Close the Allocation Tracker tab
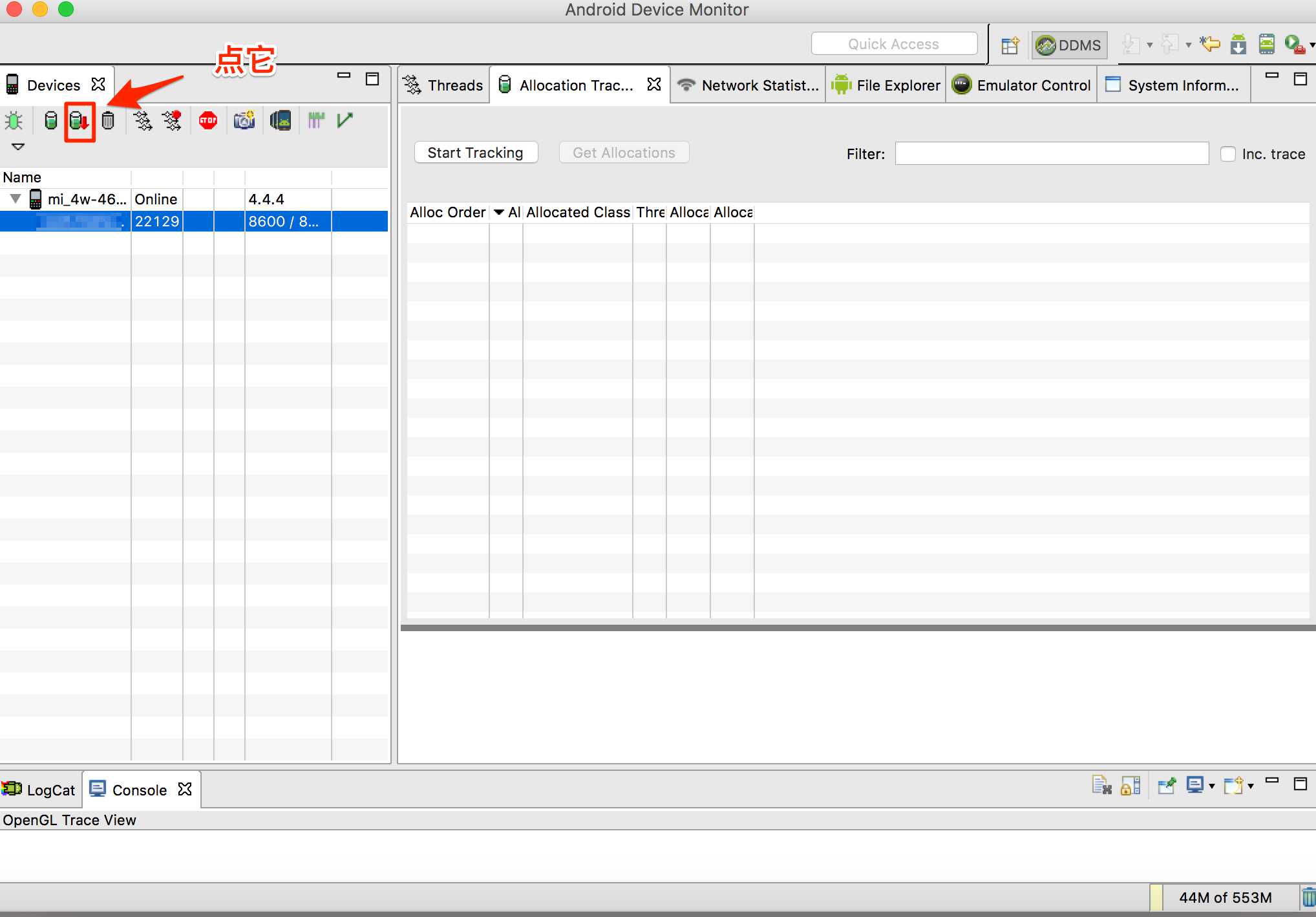 tap(654, 84)
